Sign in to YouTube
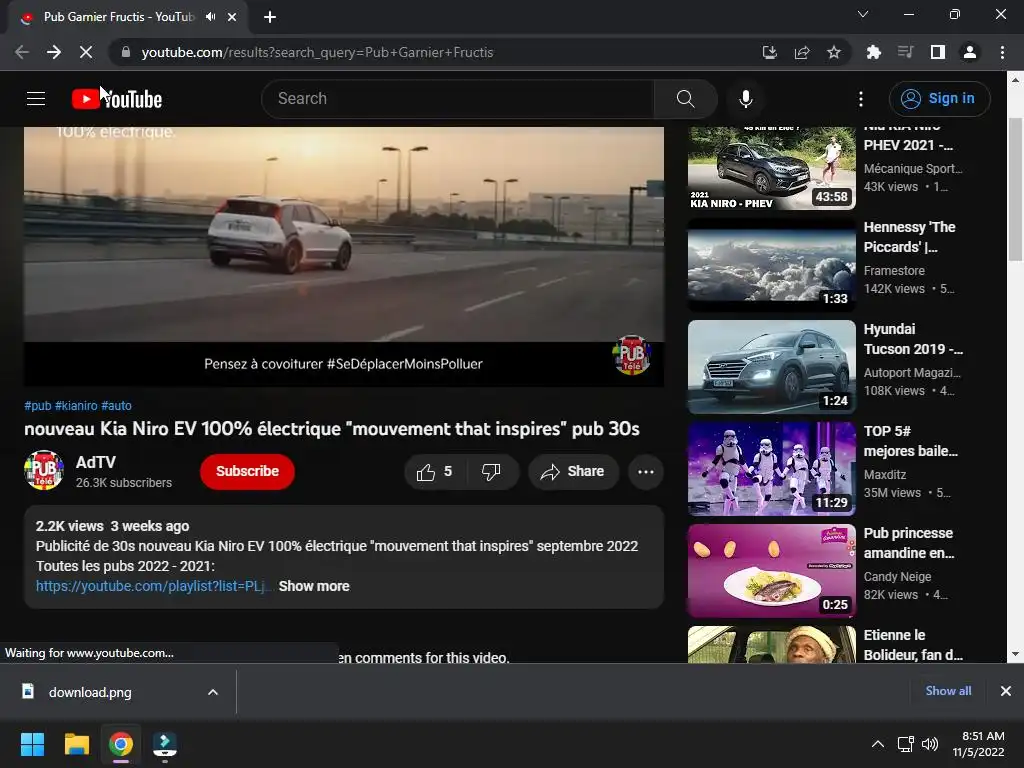The width and height of the screenshot is (1024, 768). point(939,99)
